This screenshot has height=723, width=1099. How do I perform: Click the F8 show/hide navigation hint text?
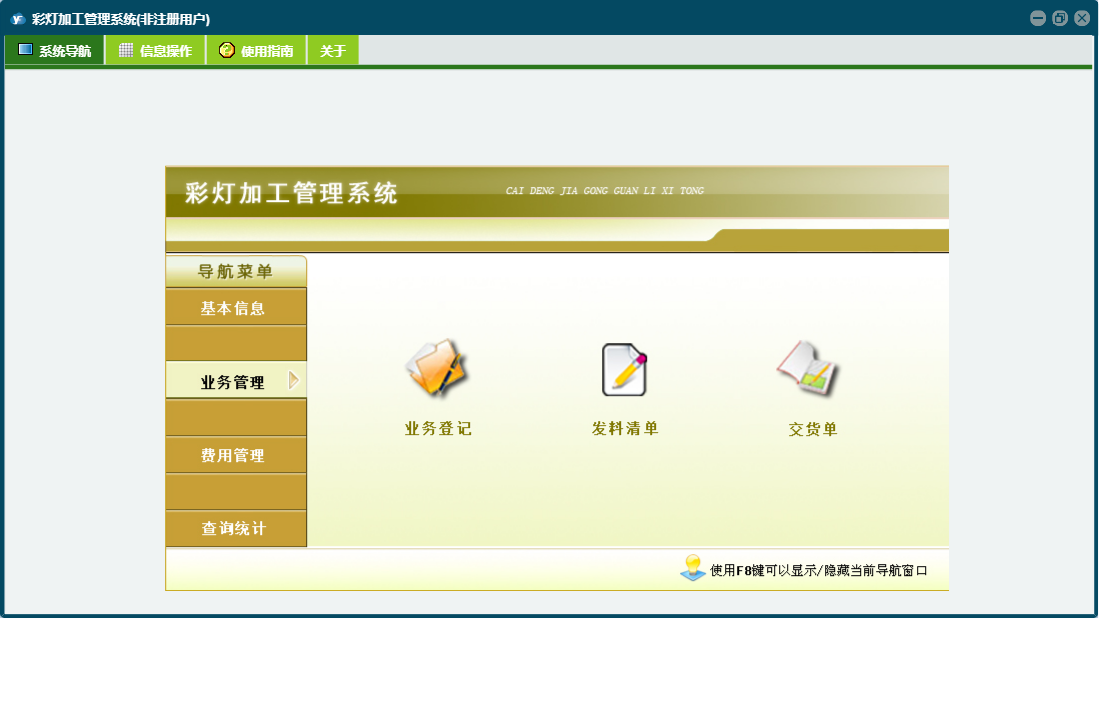[x=819, y=571]
